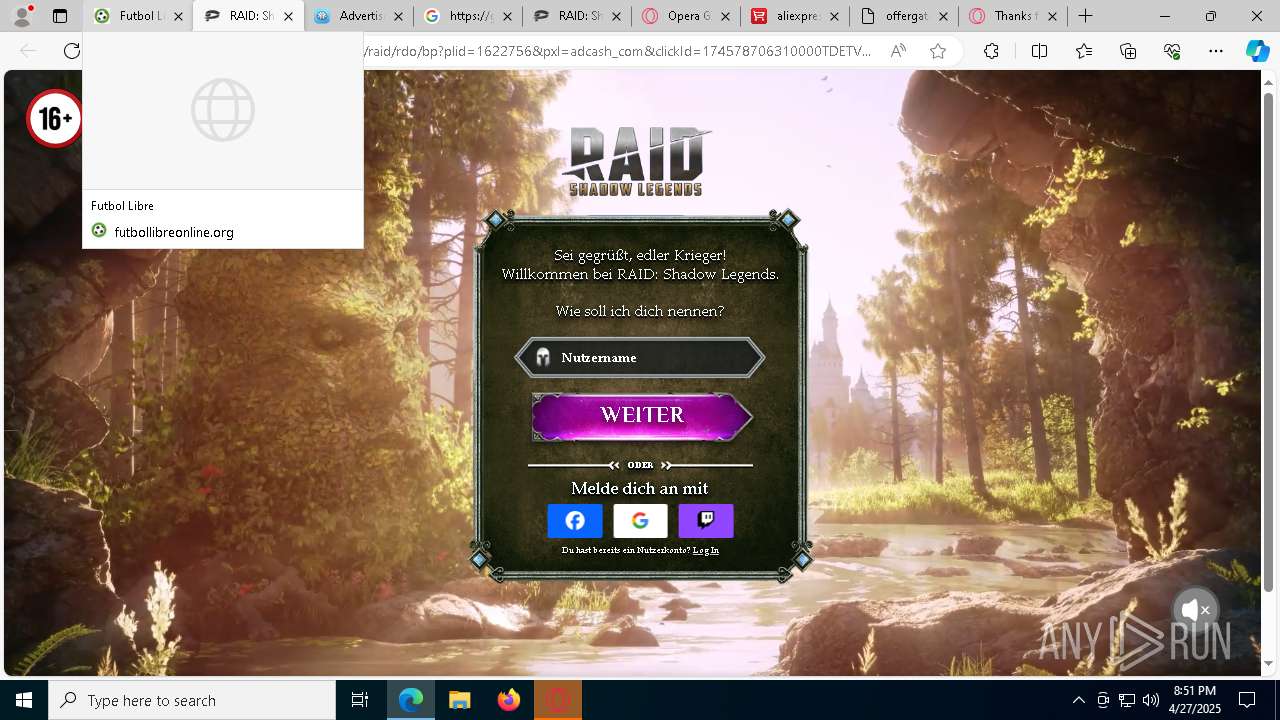Add this page to favorites star
1280x720 pixels.
click(938, 51)
